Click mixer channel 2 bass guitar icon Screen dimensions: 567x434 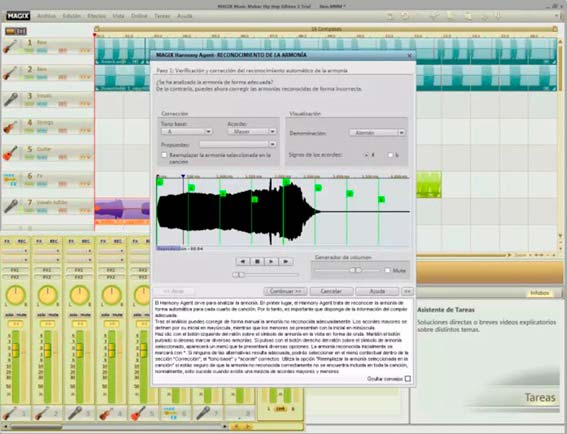pos(42,413)
